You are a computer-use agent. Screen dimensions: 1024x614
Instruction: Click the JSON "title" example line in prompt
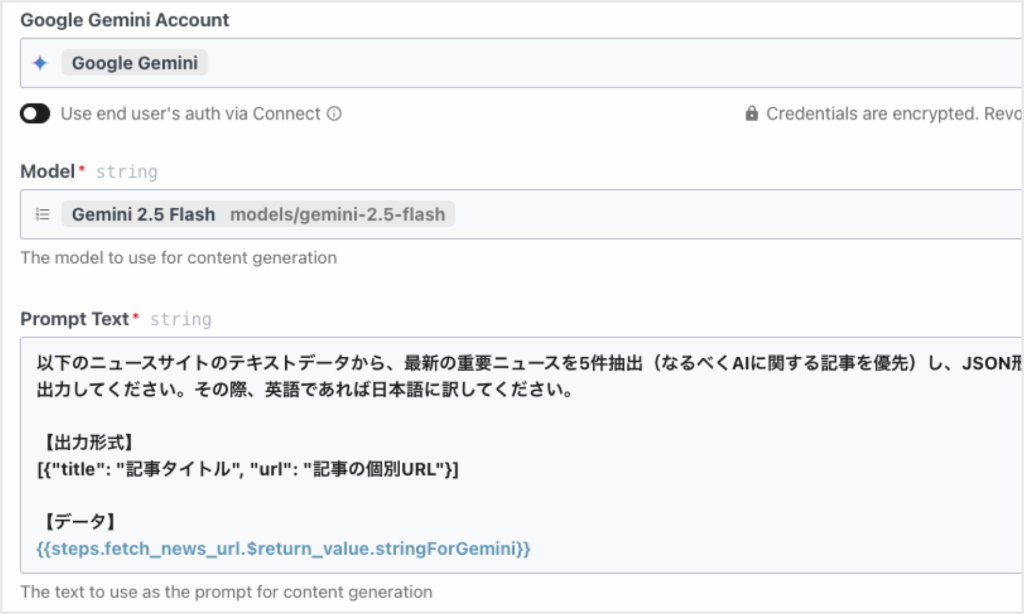pos(247,468)
